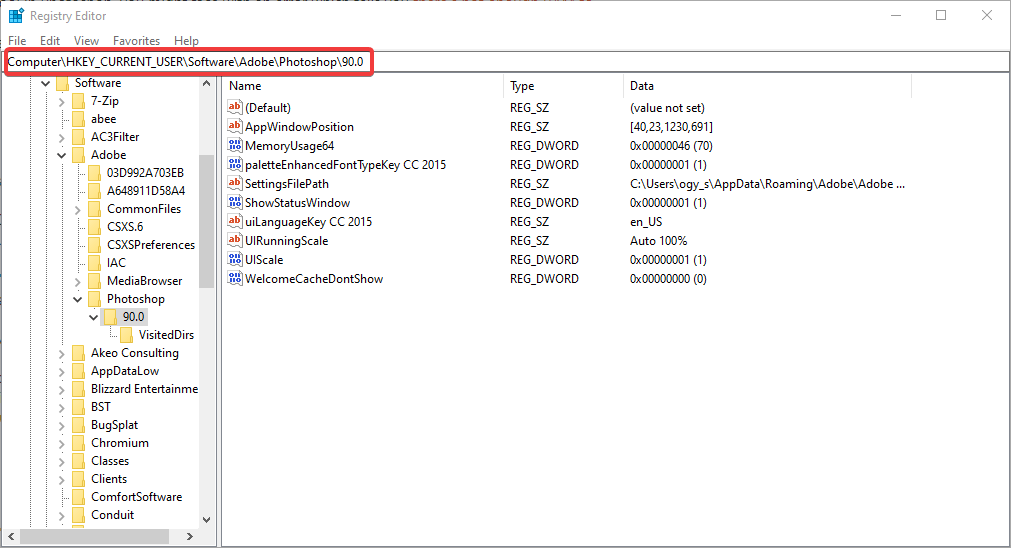1011x548 pixels.
Task: Select the Clients key
Action: pyautogui.click(x=109, y=479)
